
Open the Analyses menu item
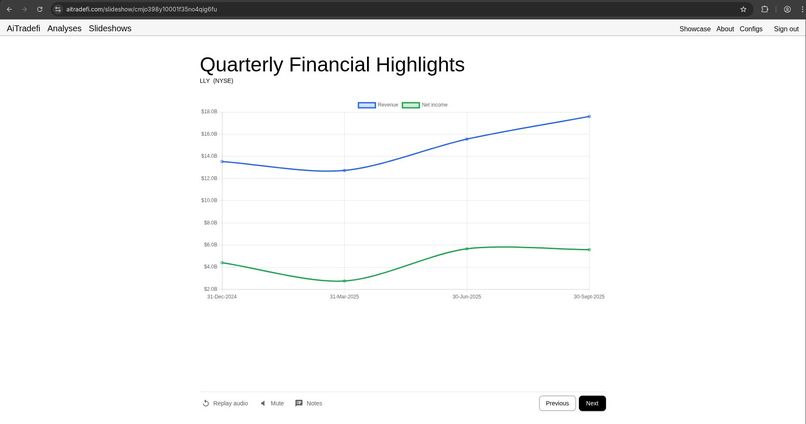[x=64, y=28]
